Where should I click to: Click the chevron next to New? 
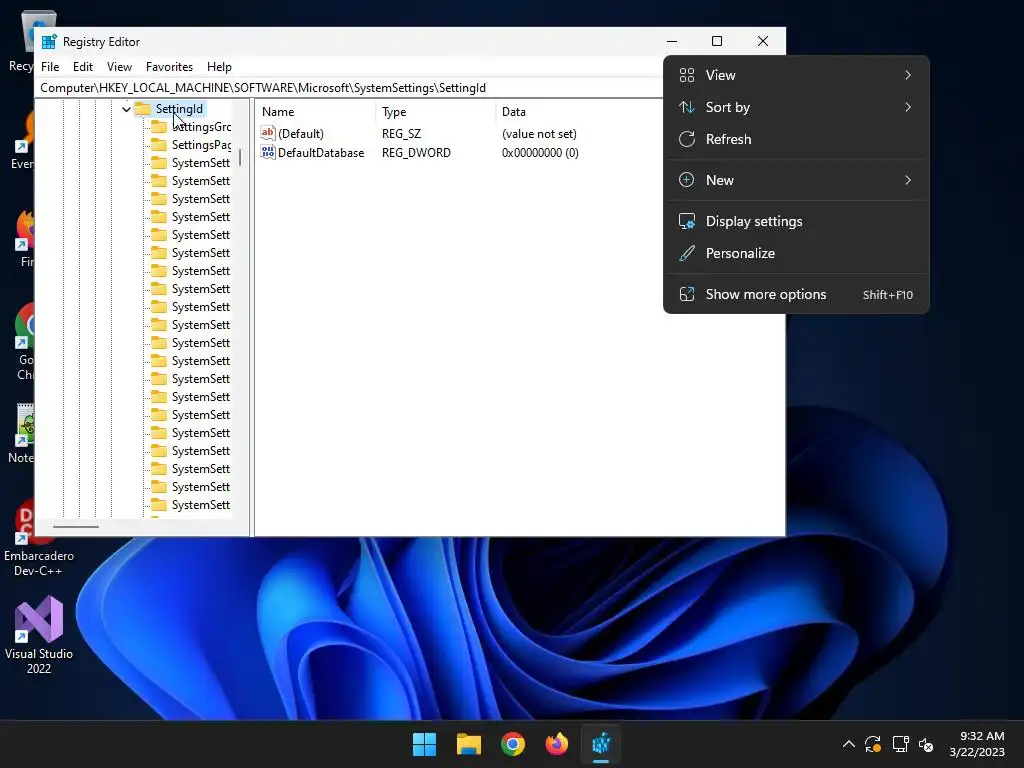pyautogui.click(x=908, y=180)
